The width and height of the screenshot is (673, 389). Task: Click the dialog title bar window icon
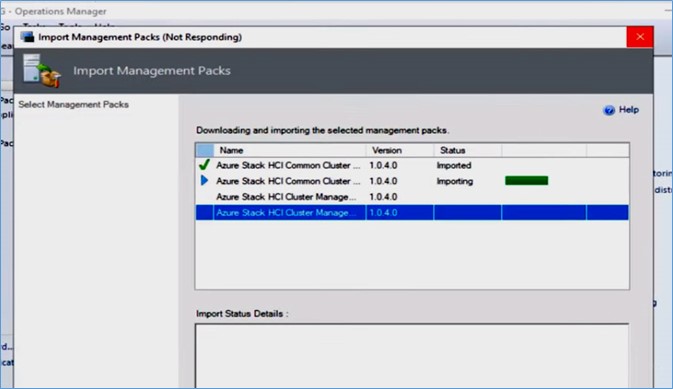[27, 37]
